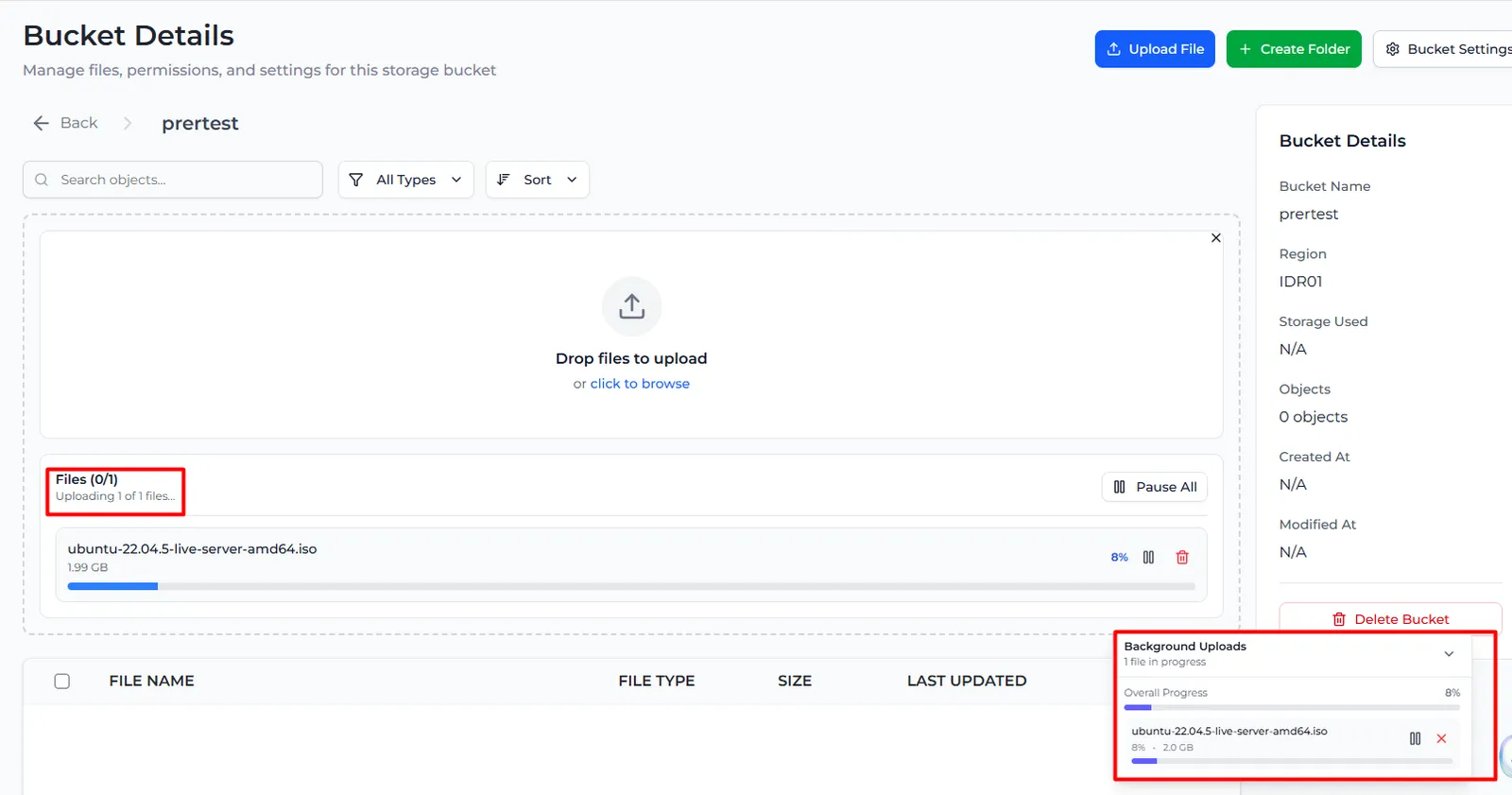Close the upload drop zone panel

pos(1216,238)
